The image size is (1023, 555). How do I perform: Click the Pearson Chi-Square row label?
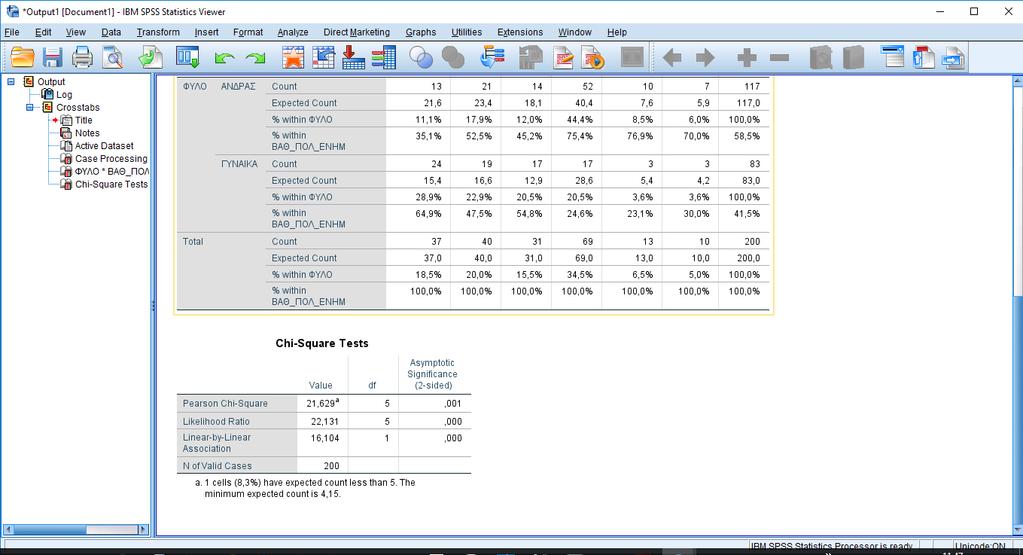(225, 404)
